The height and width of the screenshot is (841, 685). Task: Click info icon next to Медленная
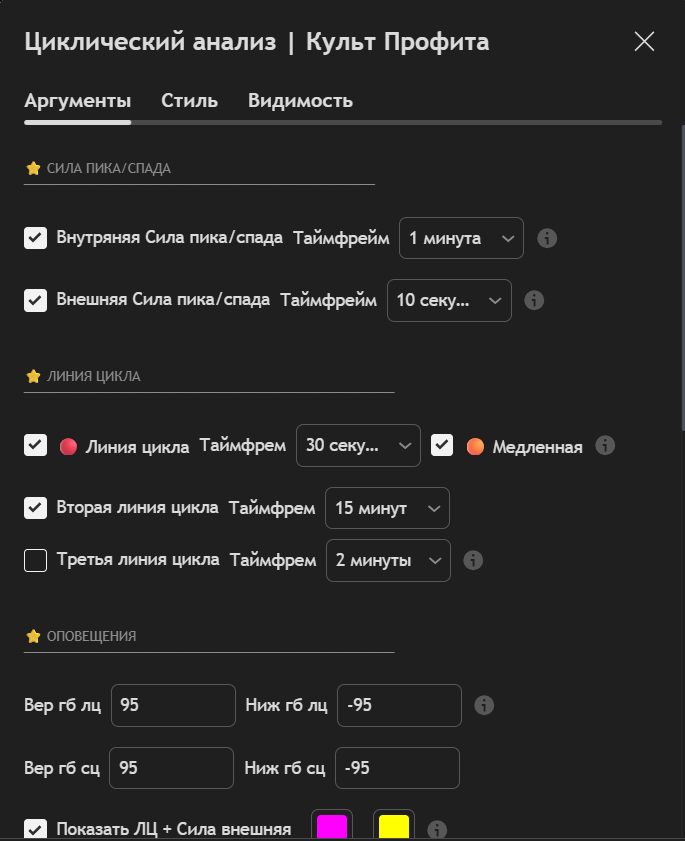(604, 446)
